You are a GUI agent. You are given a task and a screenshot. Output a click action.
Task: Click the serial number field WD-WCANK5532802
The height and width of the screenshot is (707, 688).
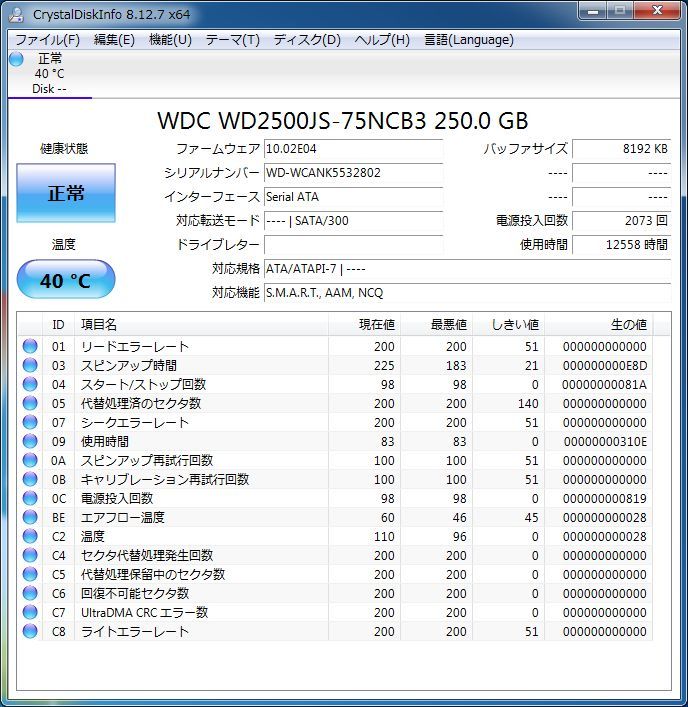(x=353, y=173)
